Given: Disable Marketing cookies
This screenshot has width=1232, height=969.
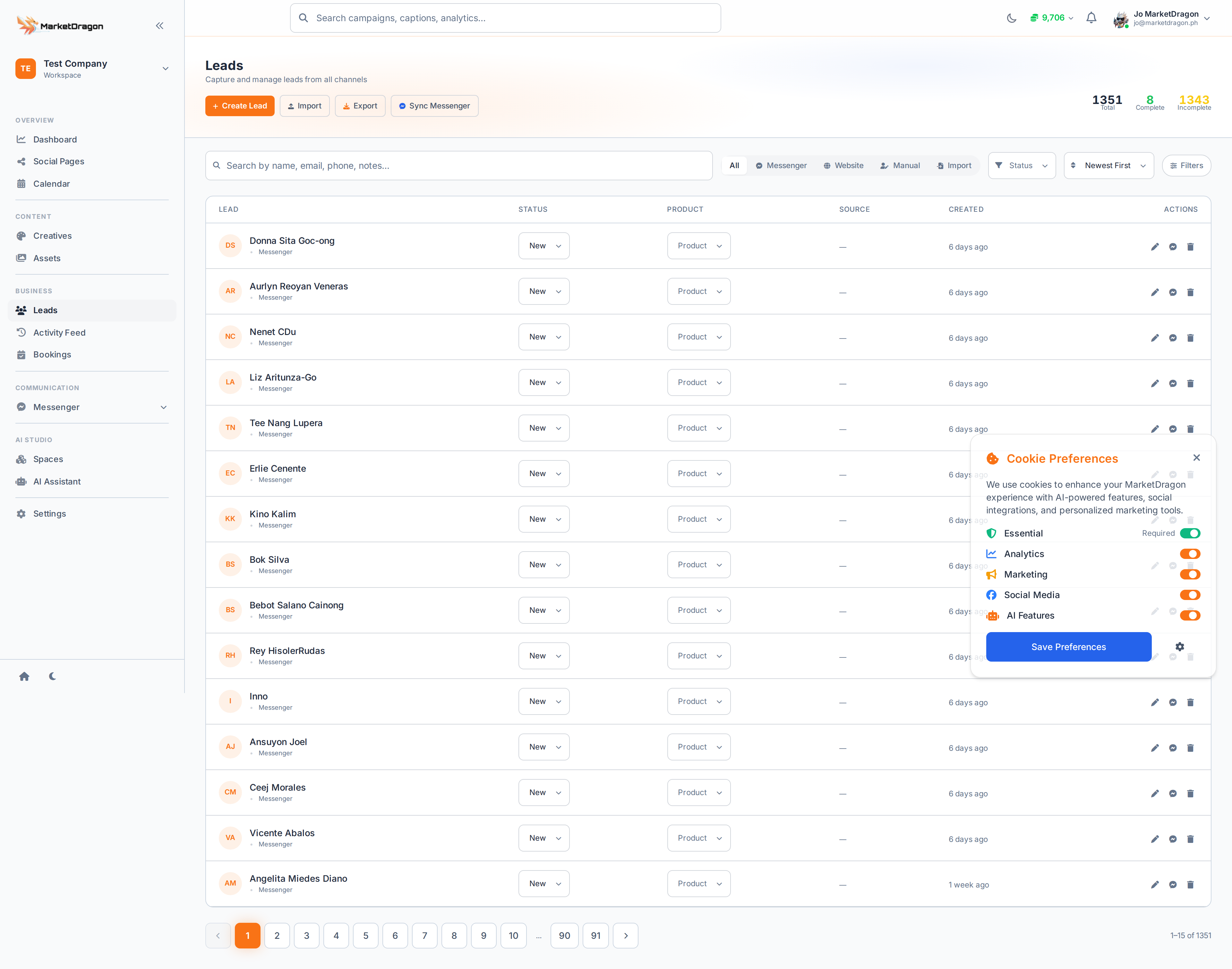Looking at the screenshot, I should (x=1189, y=574).
